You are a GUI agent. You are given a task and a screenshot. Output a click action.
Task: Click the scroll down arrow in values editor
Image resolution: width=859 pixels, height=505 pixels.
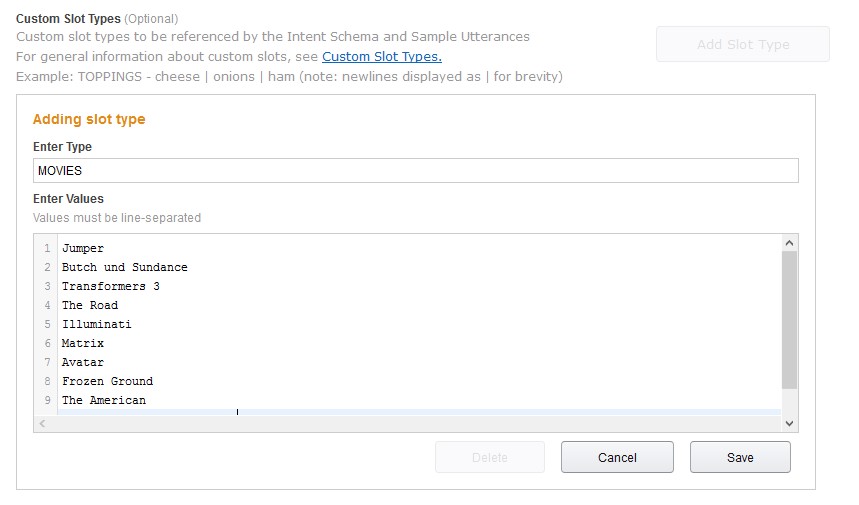(x=789, y=424)
